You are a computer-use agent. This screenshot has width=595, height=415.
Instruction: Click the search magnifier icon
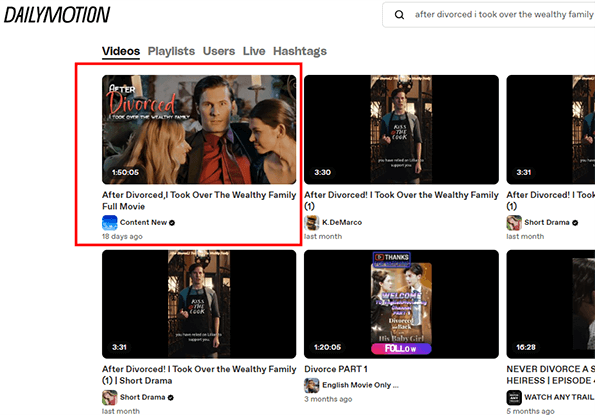pyautogui.click(x=399, y=15)
